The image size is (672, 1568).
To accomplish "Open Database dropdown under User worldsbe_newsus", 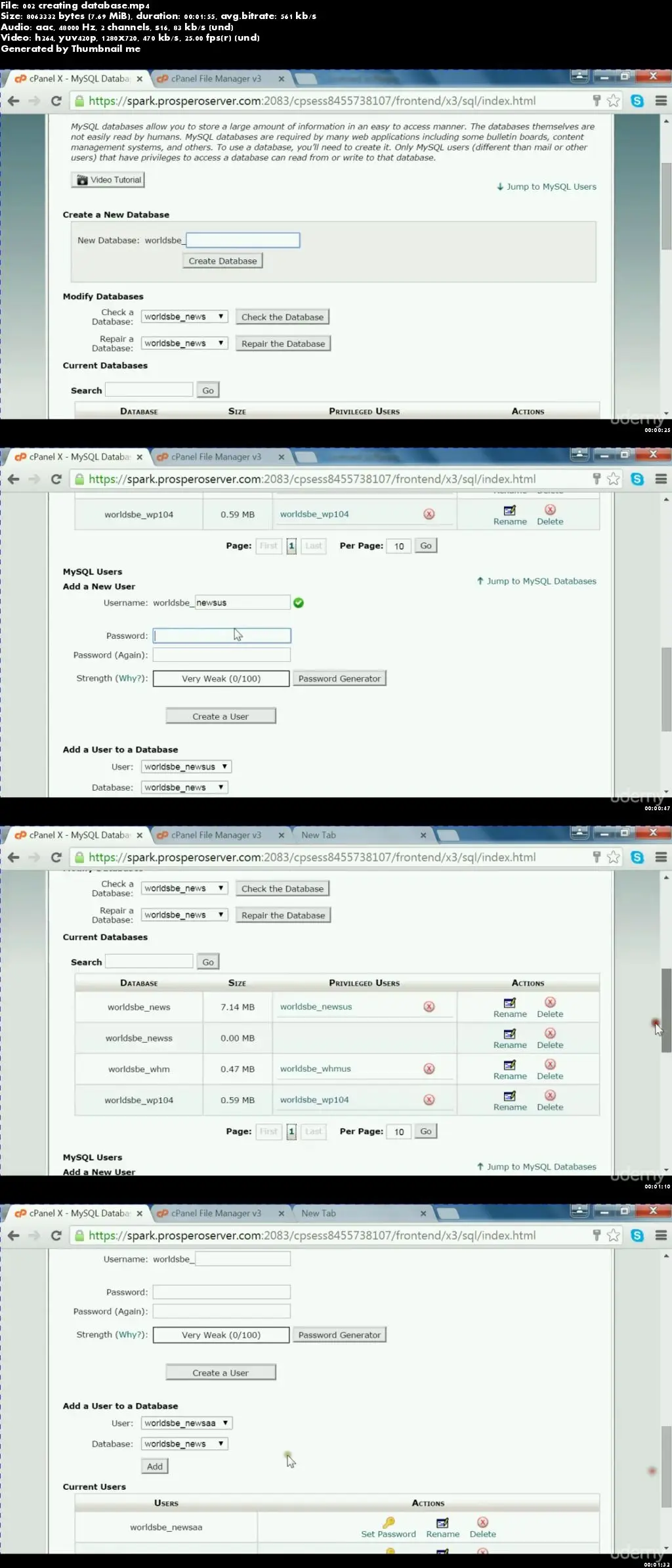I will coord(184,787).
